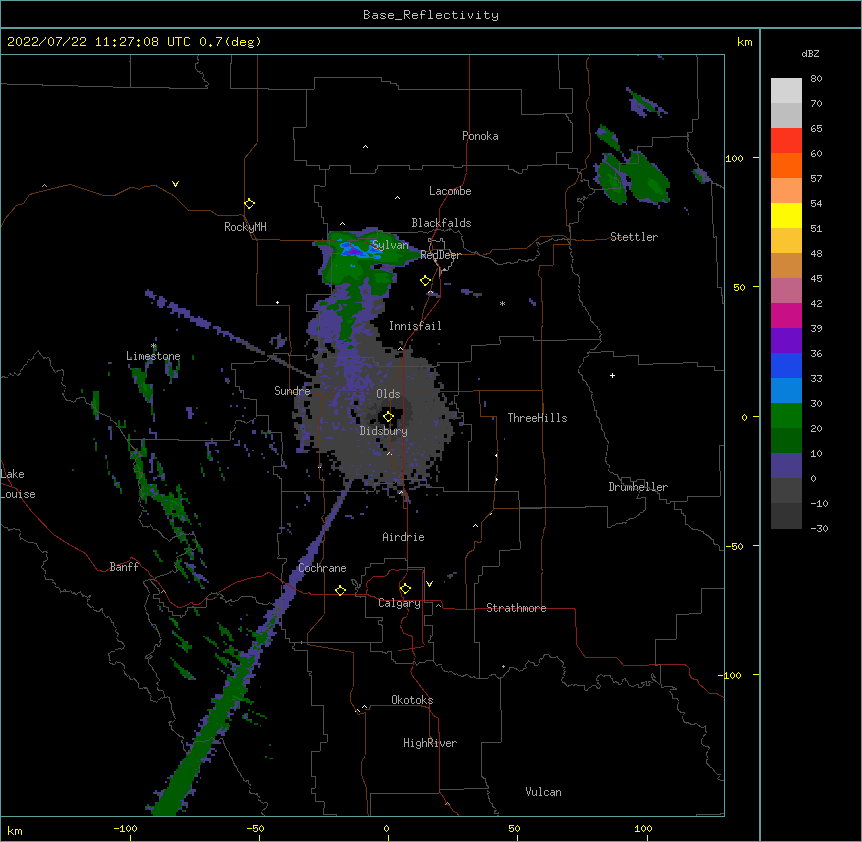The image size is (862, 842).
Task: Click the HighRiver town label
Action: coord(430,743)
